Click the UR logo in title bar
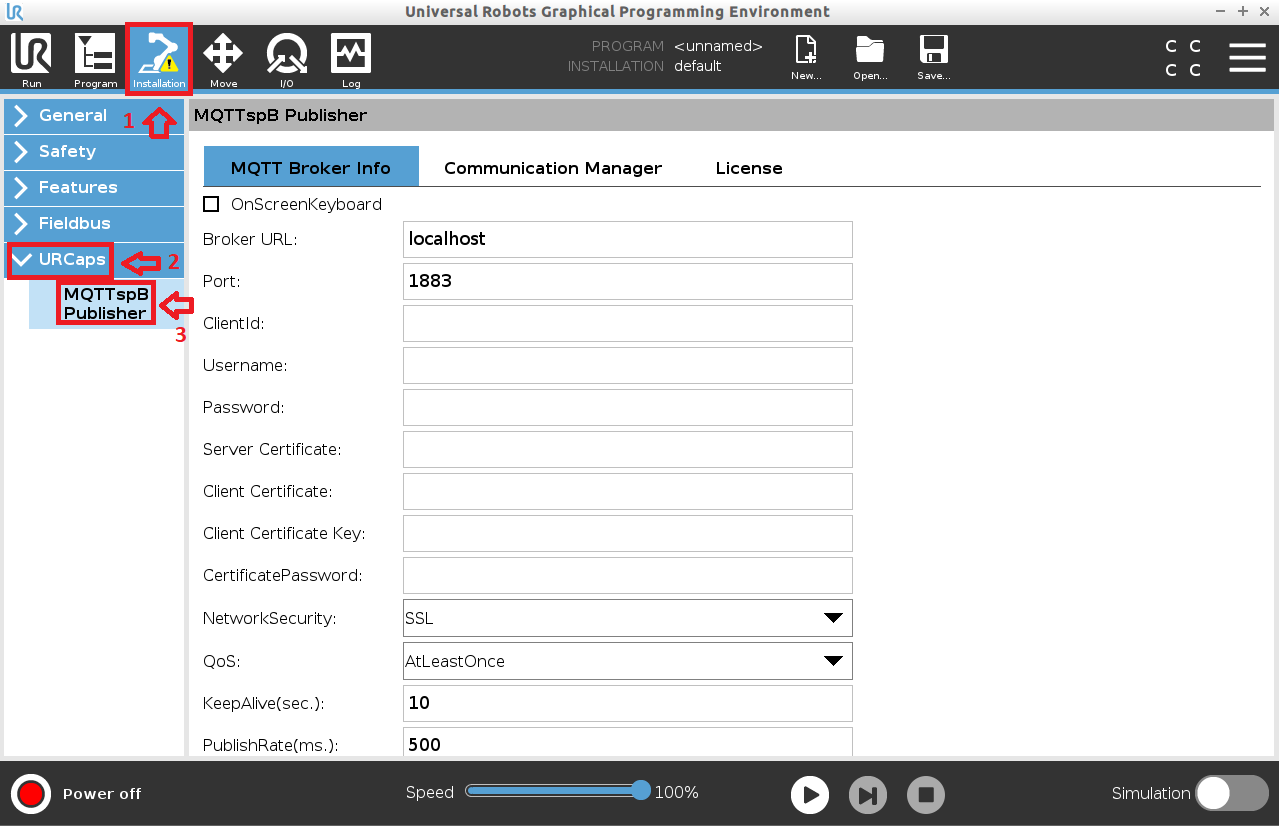 15,12
